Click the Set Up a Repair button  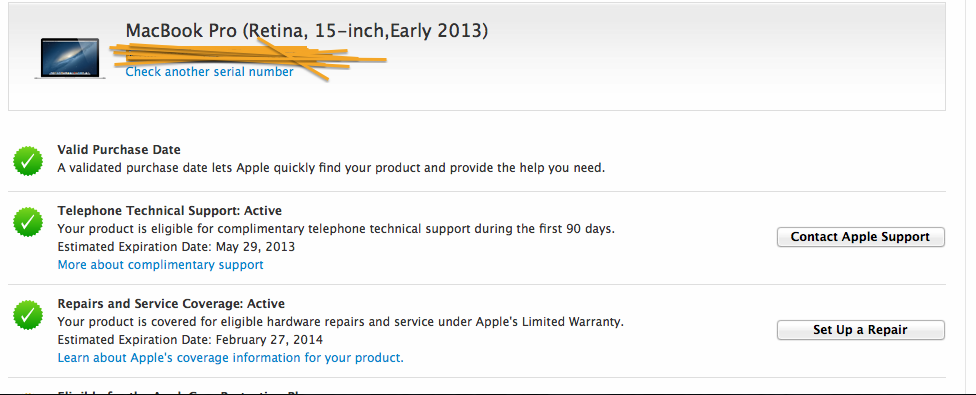point(860,330)
